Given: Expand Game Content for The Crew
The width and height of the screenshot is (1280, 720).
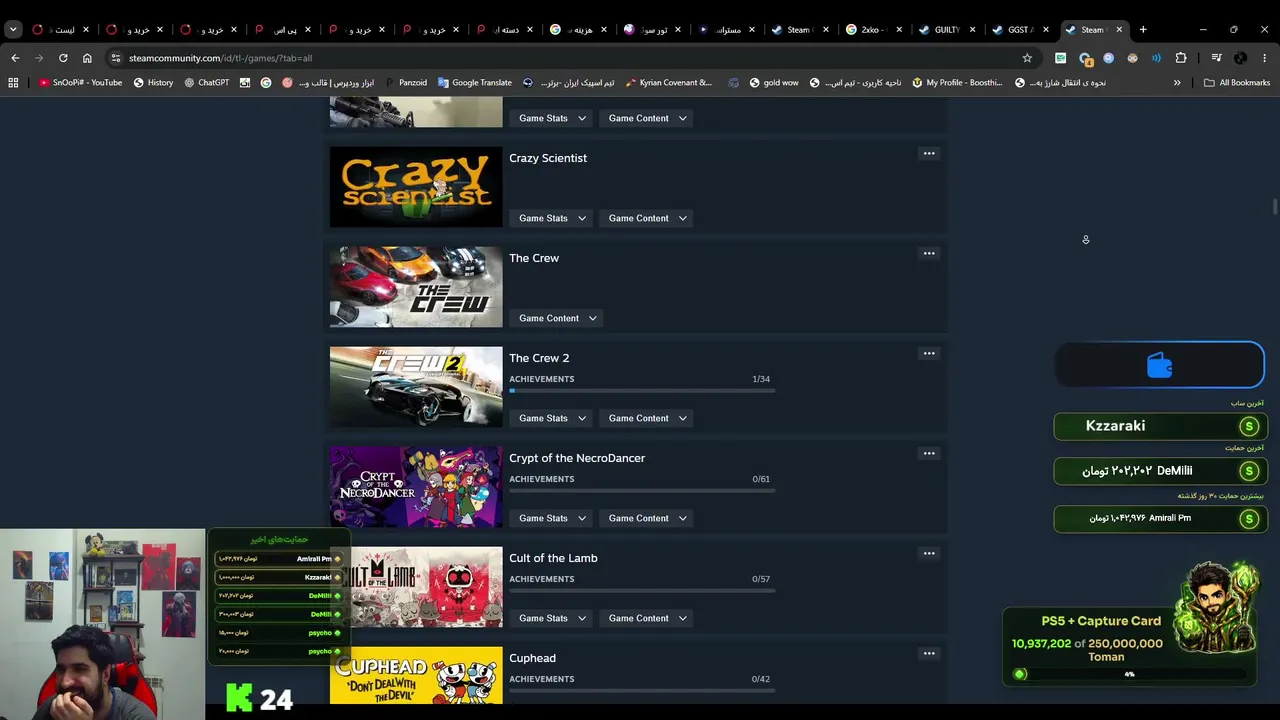Looking at the screenshot, I should point(558,318).
